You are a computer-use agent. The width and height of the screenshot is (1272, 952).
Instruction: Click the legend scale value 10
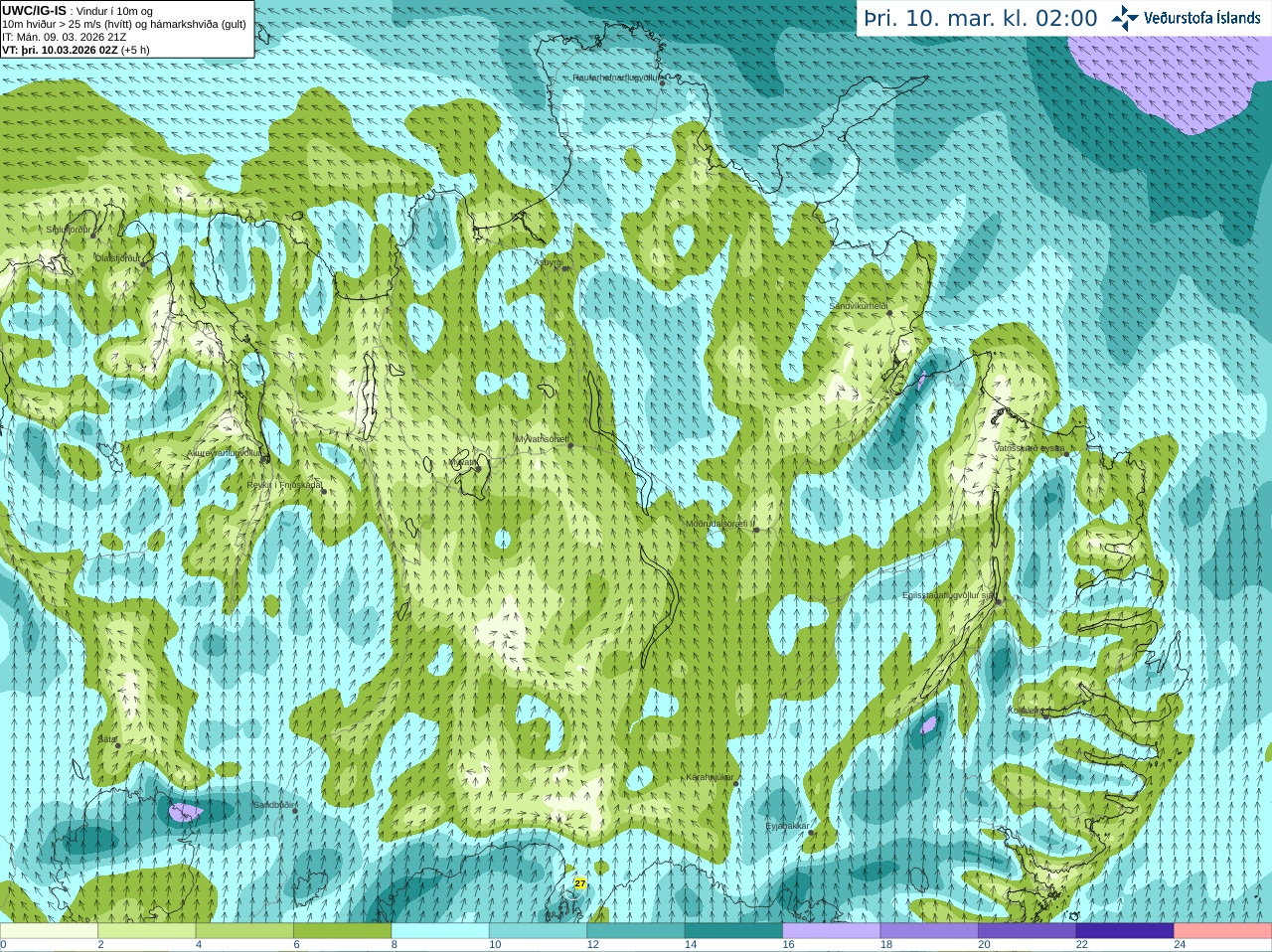495,945
